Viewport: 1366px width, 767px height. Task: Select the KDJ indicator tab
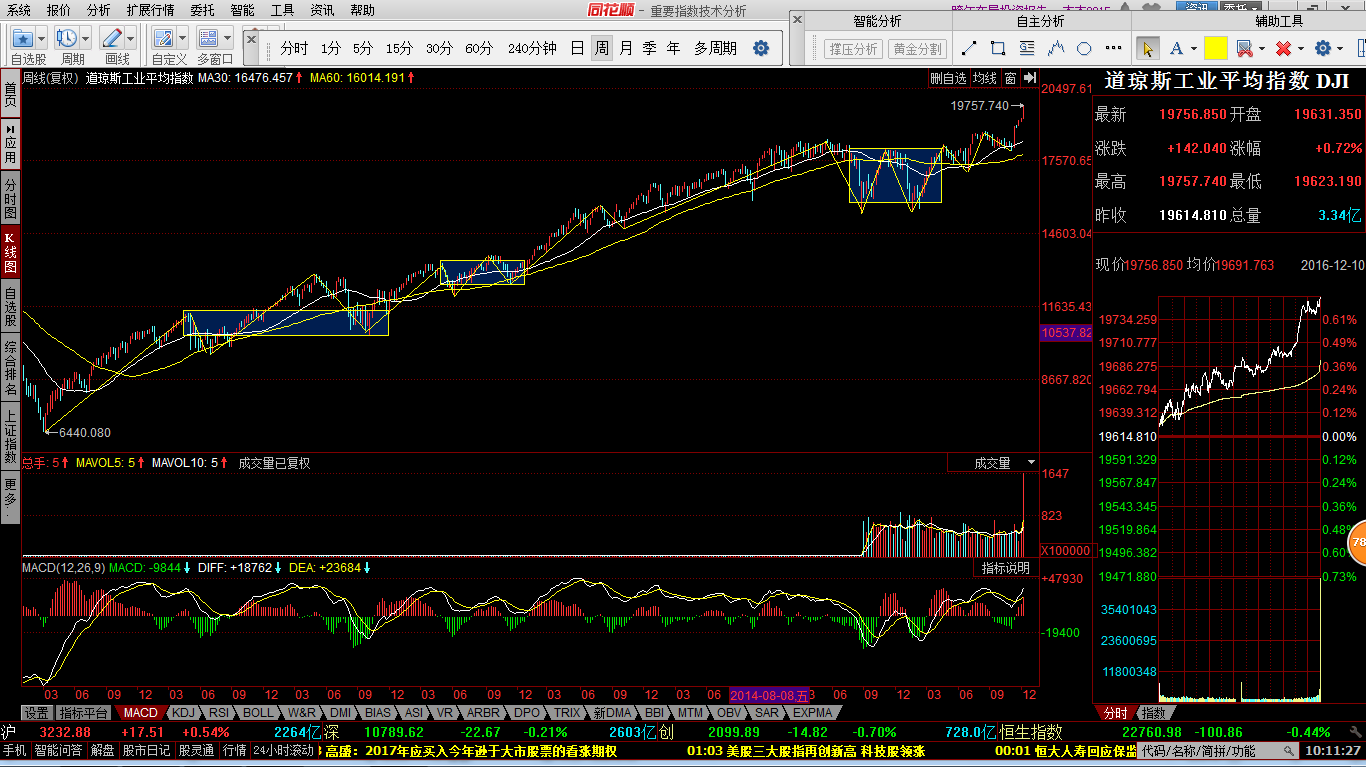(x=183, y=713)
